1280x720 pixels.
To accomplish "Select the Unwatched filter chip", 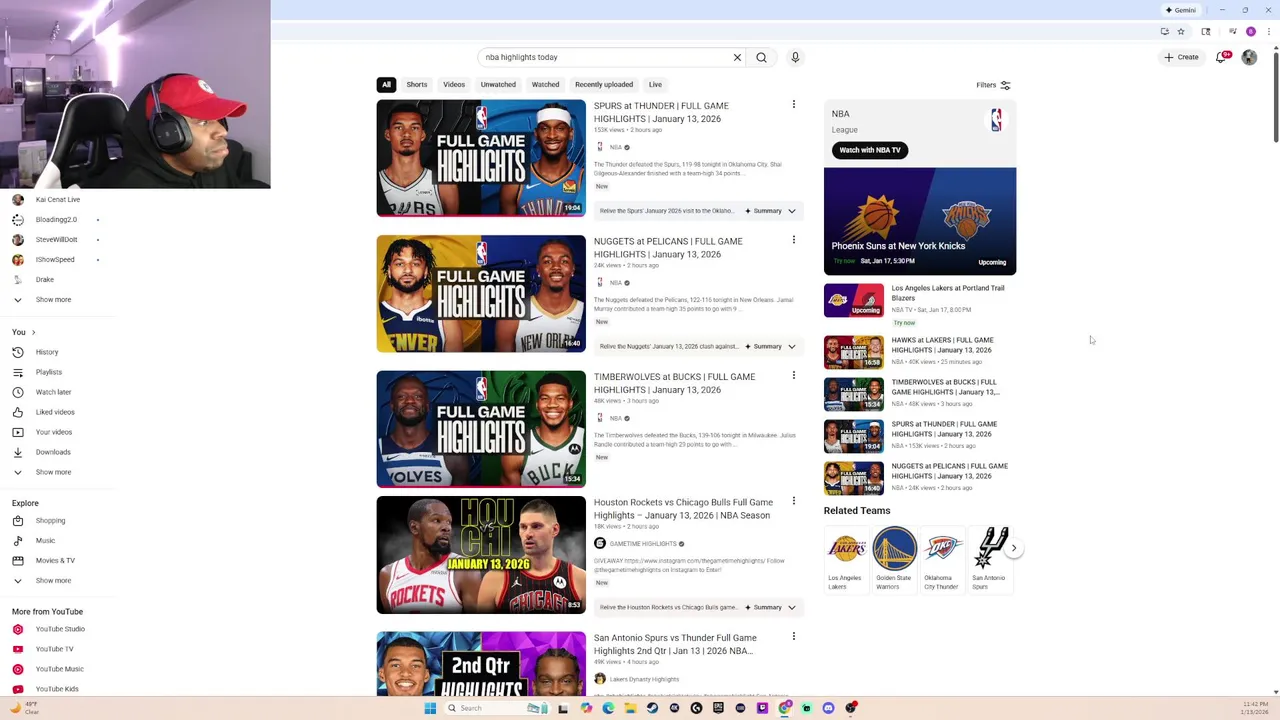I will click(x=498, y=85).
